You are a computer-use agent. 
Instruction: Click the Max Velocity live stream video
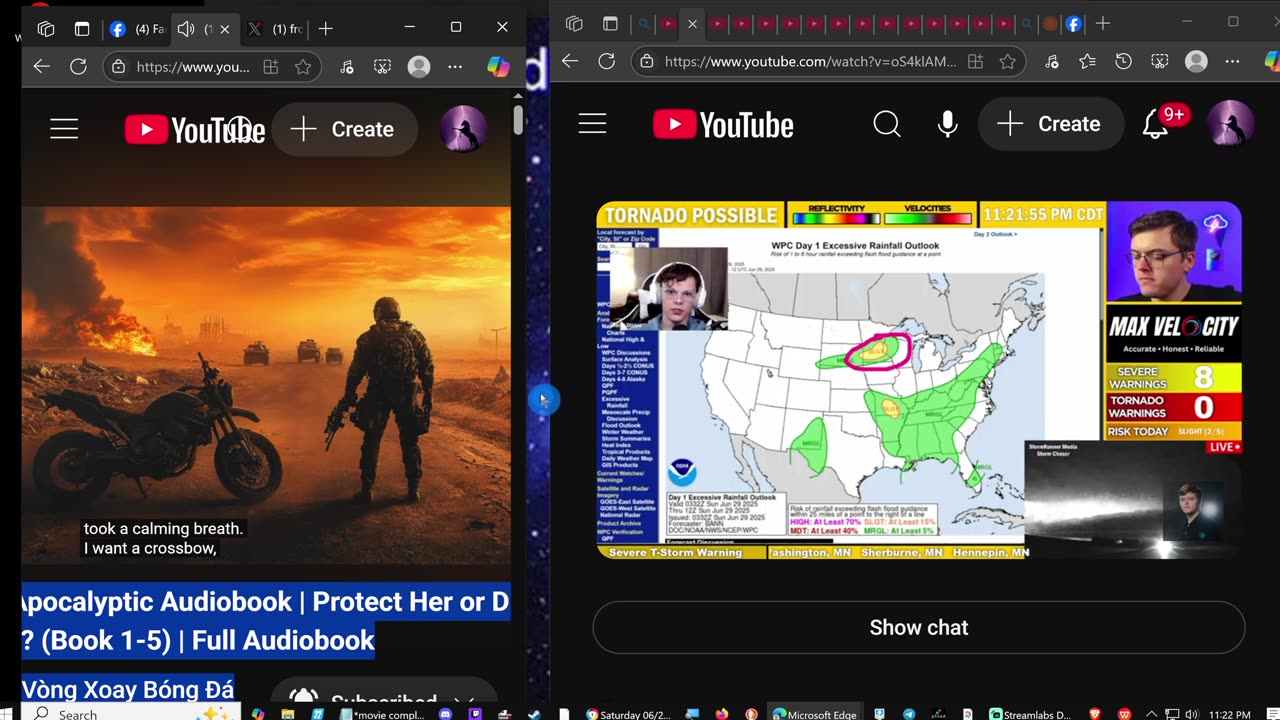pos(919,380)
